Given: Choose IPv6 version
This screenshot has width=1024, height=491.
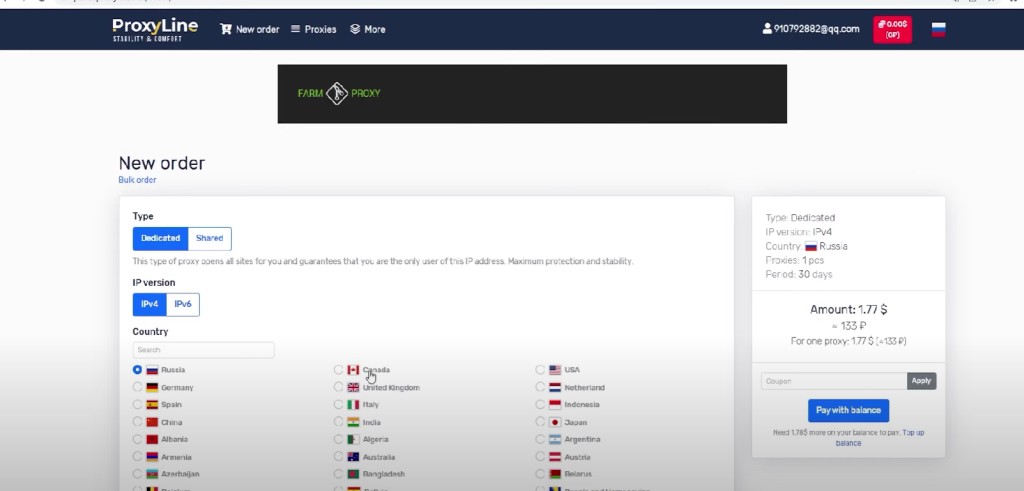Looking at the screenshot, I should point(183,304).
